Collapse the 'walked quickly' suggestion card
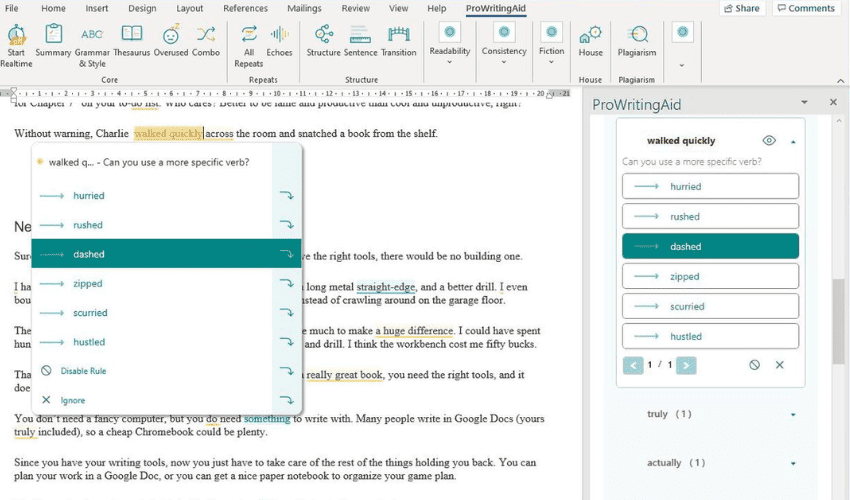Screen dimensions: 850x500 [793, 142]
